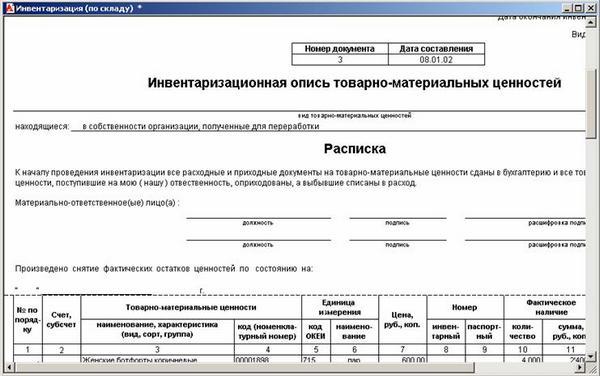600x376 pixels.
Task: Click the "паспортный" number column header
Action: pyautogui.click(x=484, y=331)
